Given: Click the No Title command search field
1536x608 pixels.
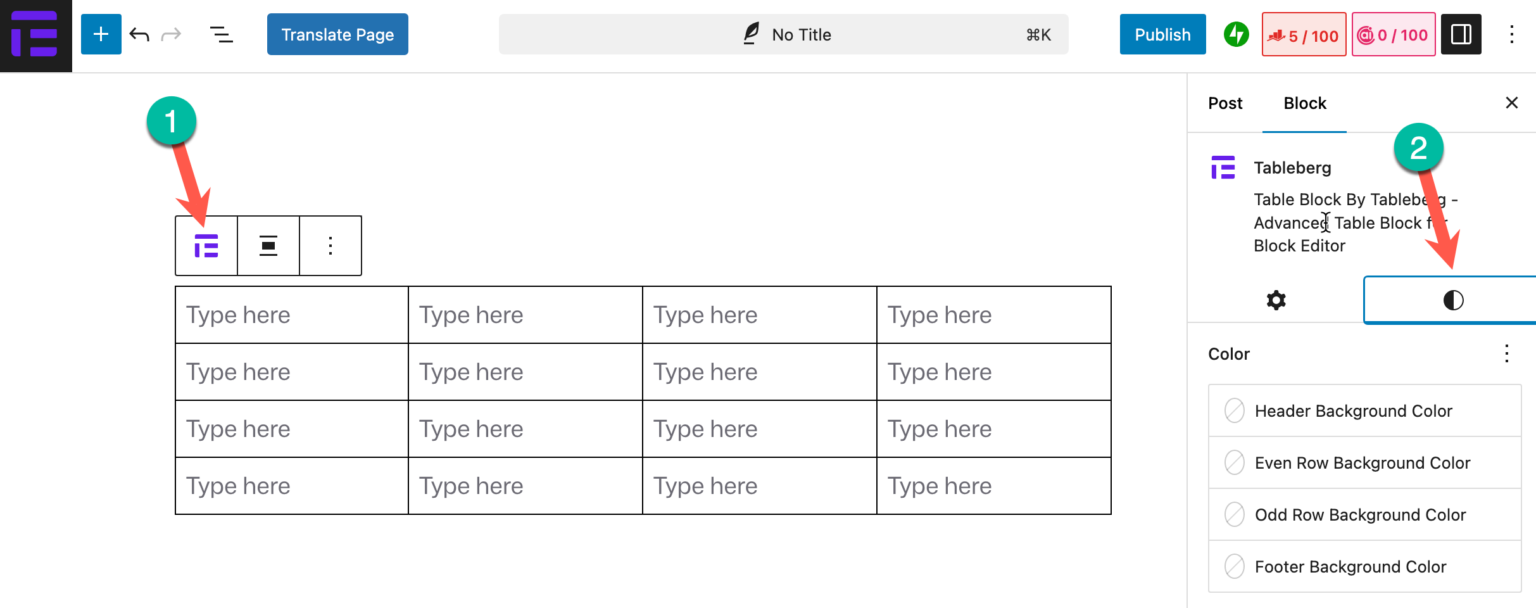Looking at the screenshot, I should [783, 34].
